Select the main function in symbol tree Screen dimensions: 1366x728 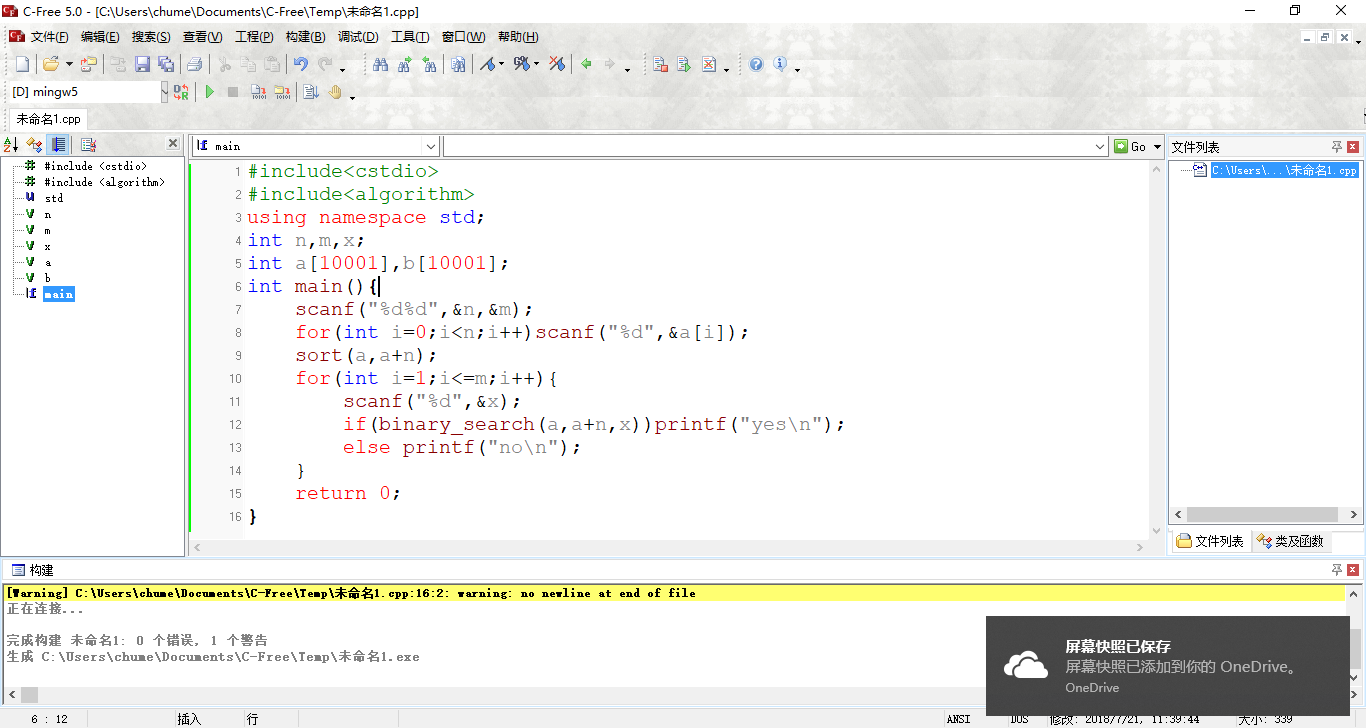tap(58, 294)
